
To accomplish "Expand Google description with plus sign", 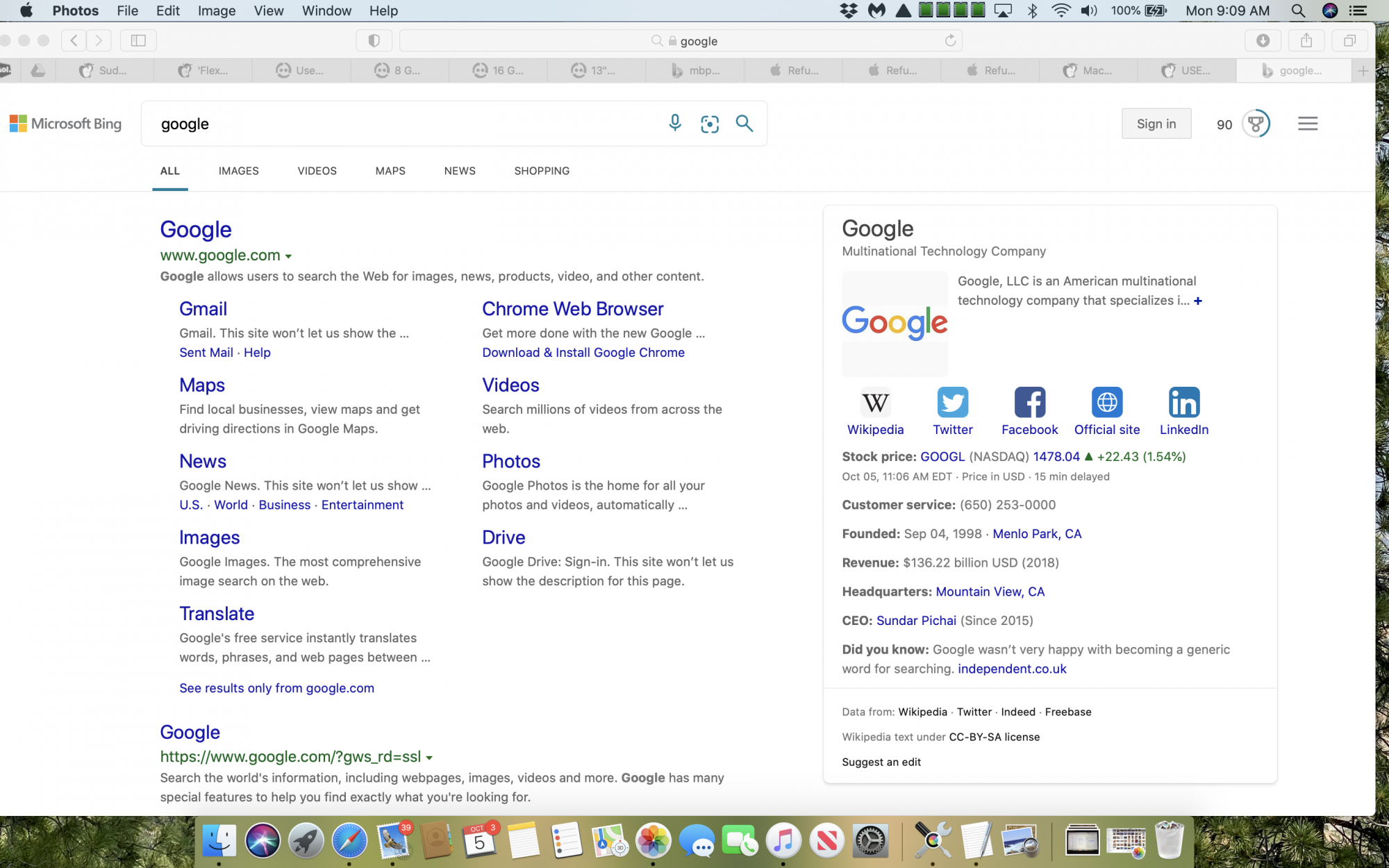I will [1198, 301].
